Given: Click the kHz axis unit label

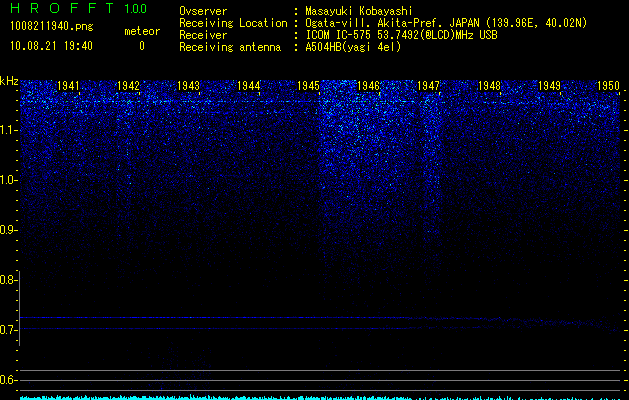Looking at the screenshot, I should click(x=9, y=81).
